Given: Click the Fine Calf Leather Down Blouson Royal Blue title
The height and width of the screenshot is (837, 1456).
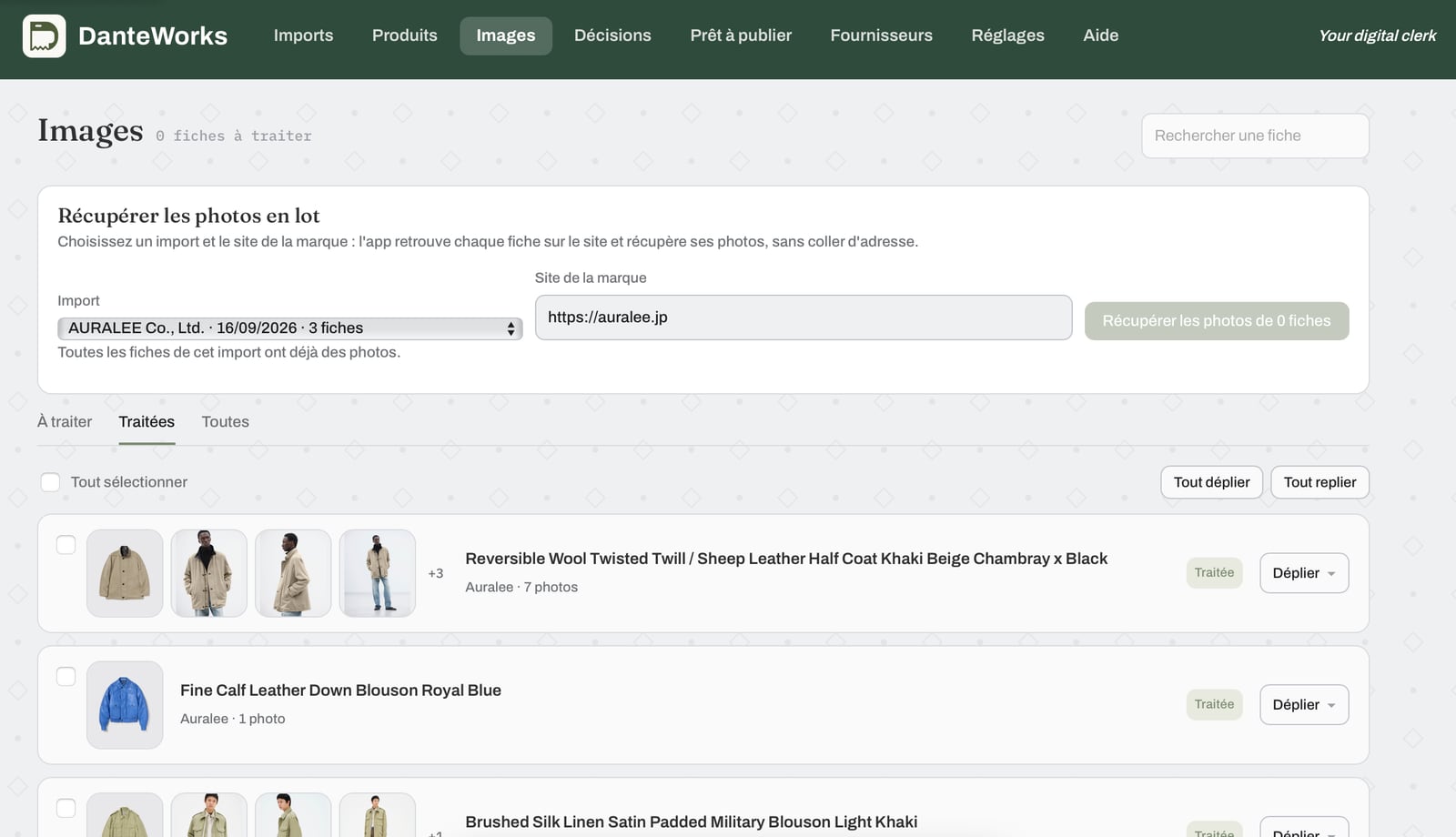Looking at the screenshot, I should click(340, 691).
